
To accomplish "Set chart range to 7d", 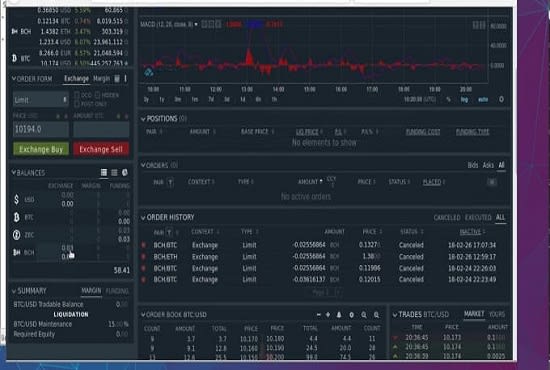I will 211,100.
